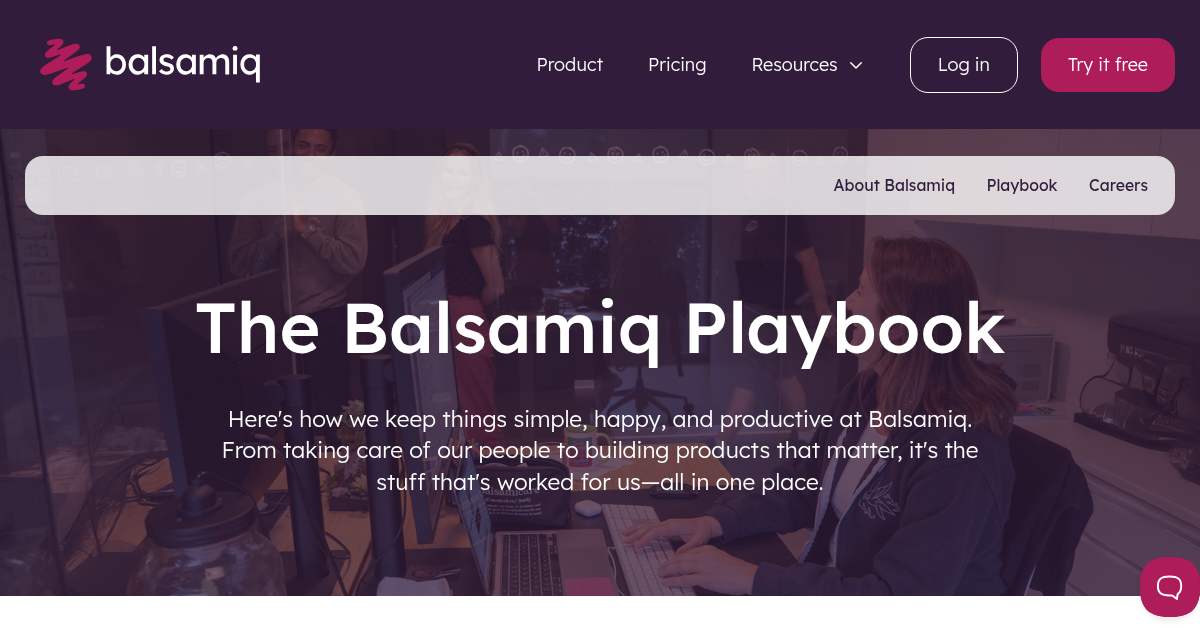1200x627 pixels.
Task: Click the wordmark 'balsamiq' in the header
Action: [182, 64]
